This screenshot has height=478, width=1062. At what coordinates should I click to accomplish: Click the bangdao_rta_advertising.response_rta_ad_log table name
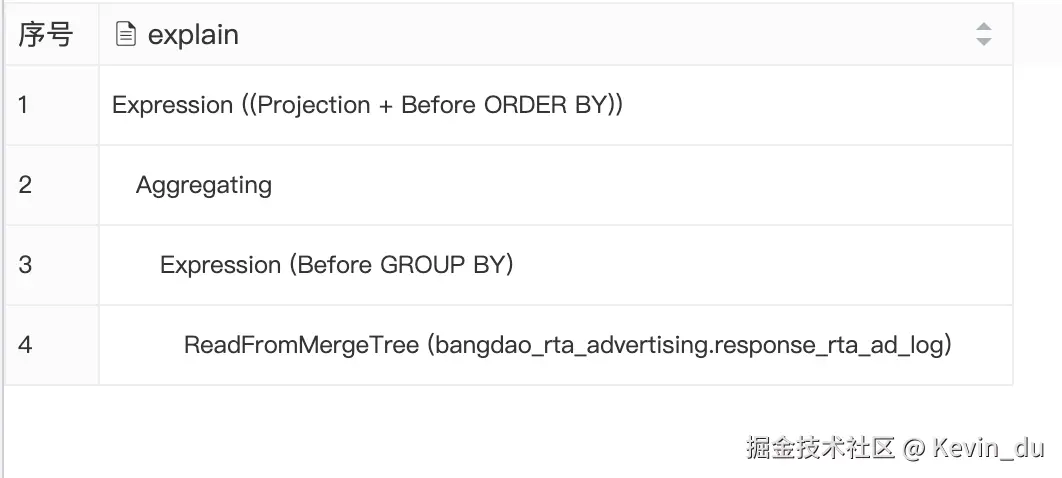point(690,345)
